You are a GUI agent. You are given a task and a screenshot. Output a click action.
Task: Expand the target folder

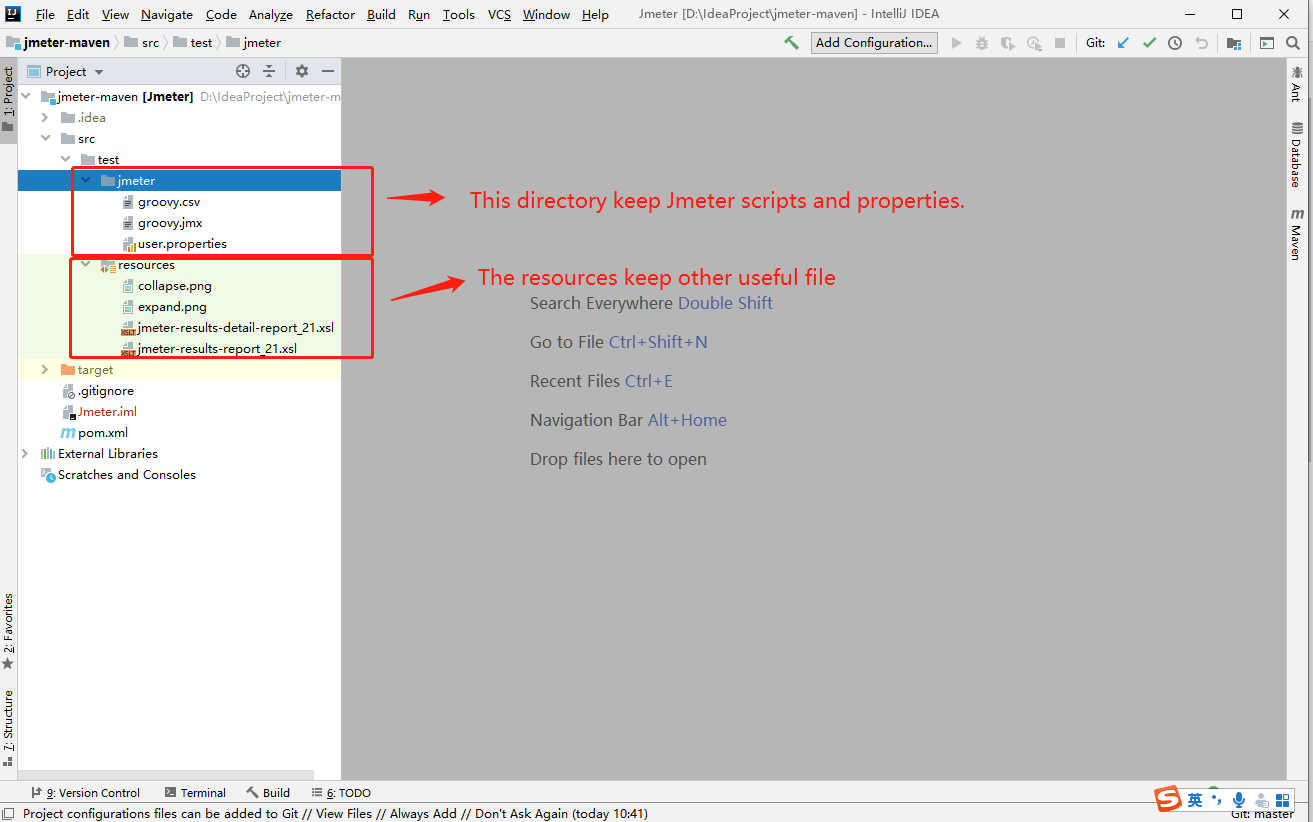(x=46, y=370)
